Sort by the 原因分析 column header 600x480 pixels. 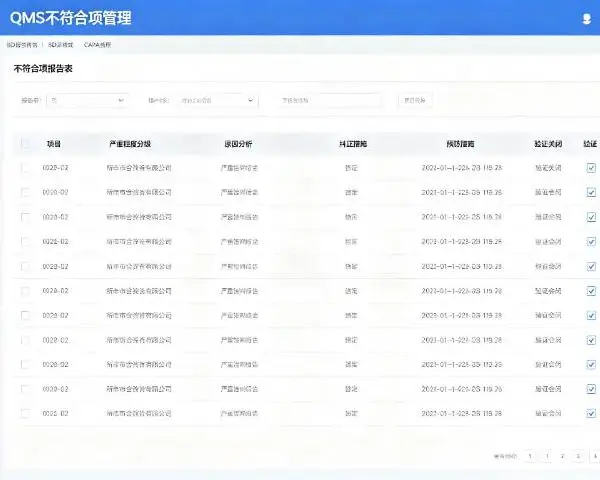point(238,144)
